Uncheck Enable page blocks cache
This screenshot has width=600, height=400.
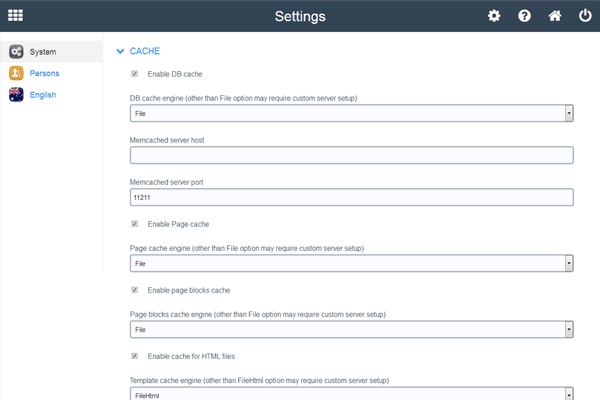click(135, 290)
